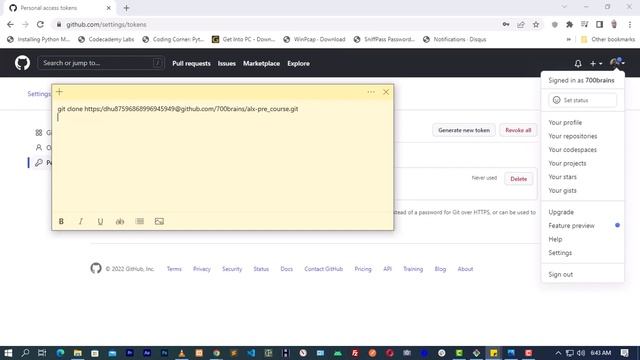This screenshot has width=640, height=360.
Task: Go back with browser back arrow
Action: click(10, 24)
